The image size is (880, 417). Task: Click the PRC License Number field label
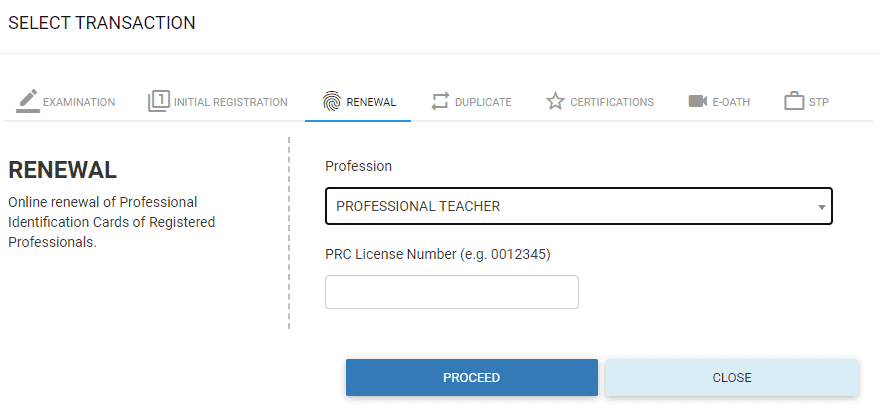(x=438, y=254)
